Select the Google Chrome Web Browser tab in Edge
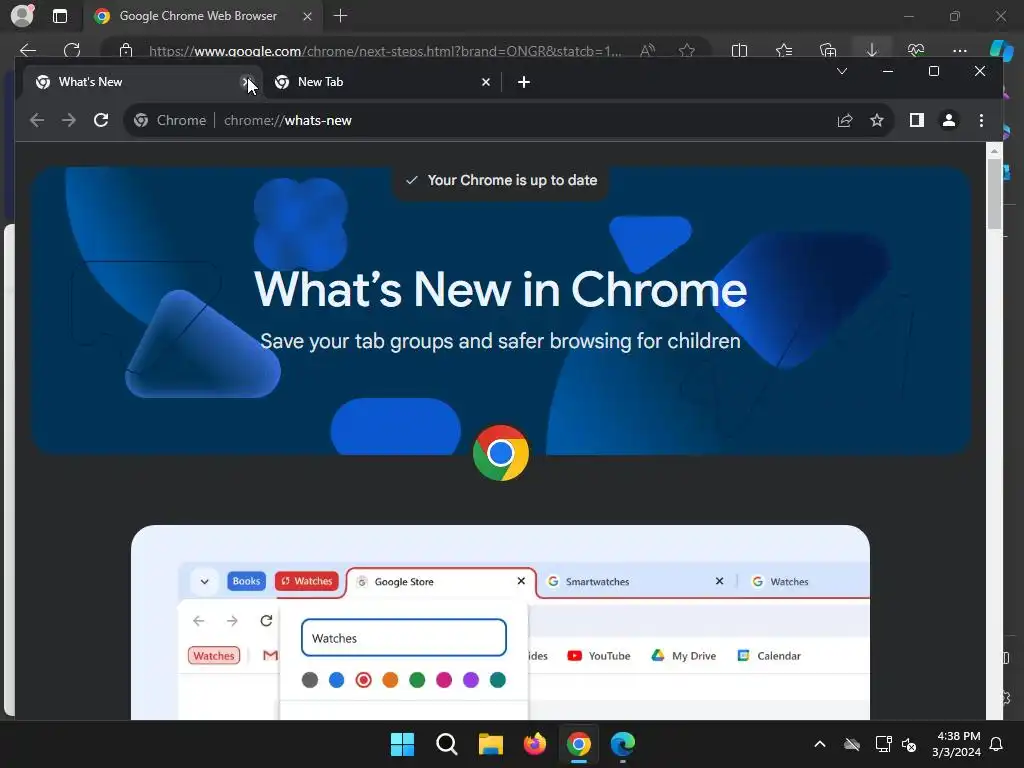Viewport: 1024px width, 768px height. pos(202,16)
